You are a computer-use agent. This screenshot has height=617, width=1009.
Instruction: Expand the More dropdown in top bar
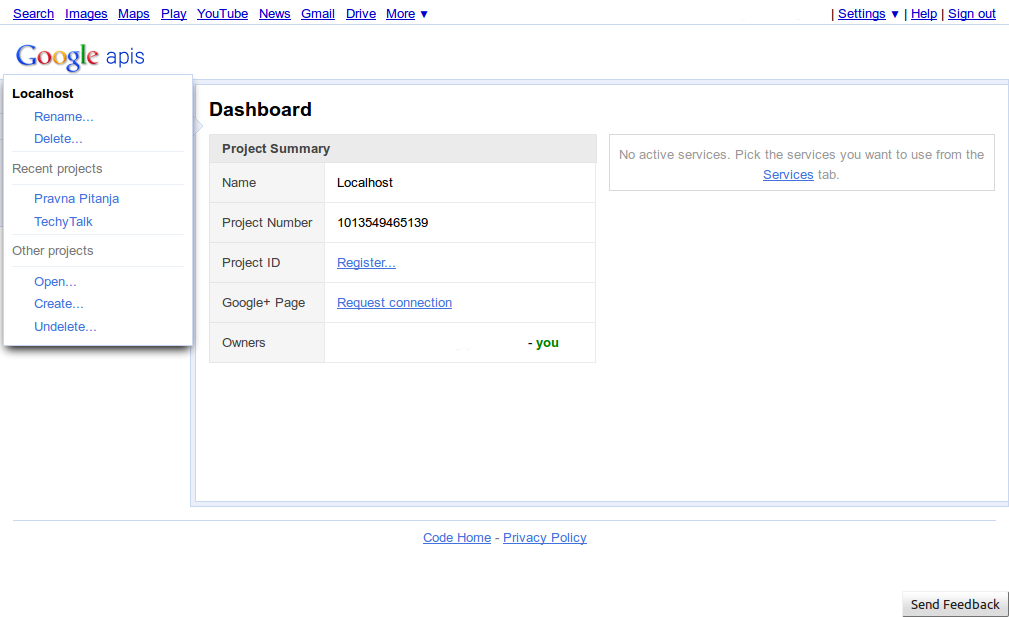407,14
